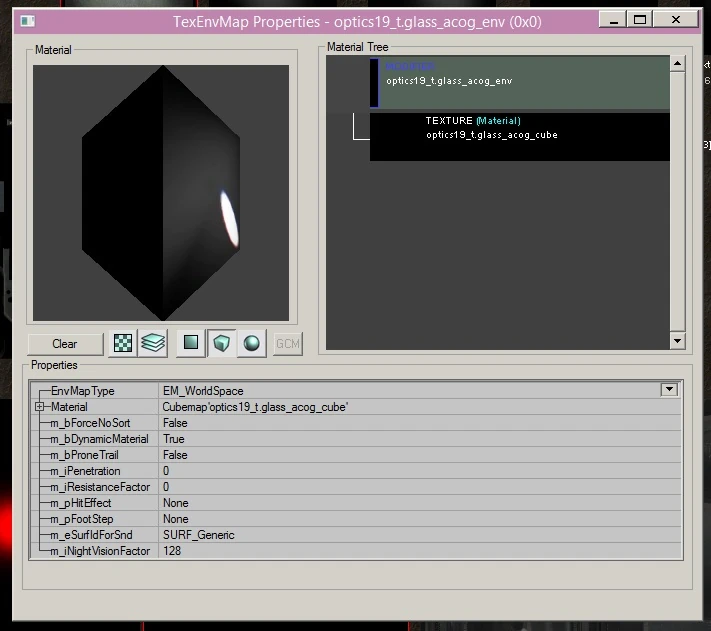
Task: Select the EnvMapType property label
Action: point(83,391)
